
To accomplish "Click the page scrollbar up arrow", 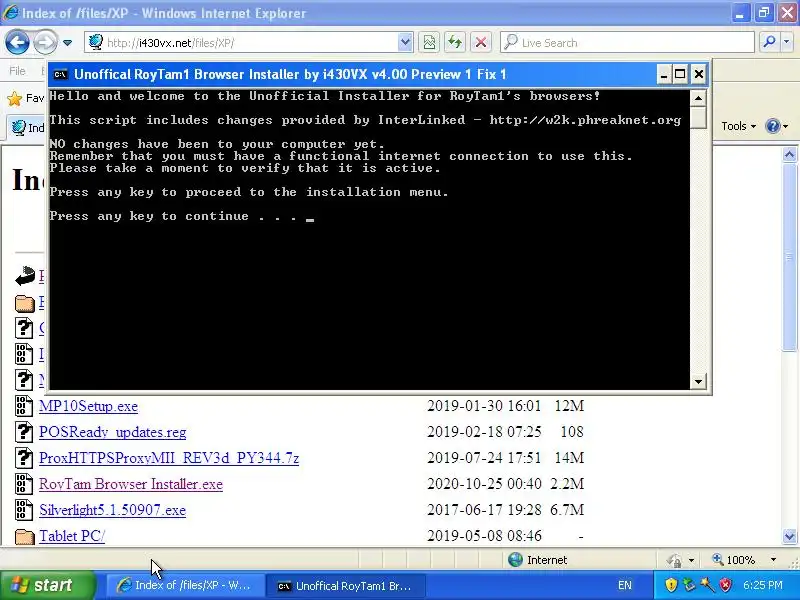I will coord(789,155).
